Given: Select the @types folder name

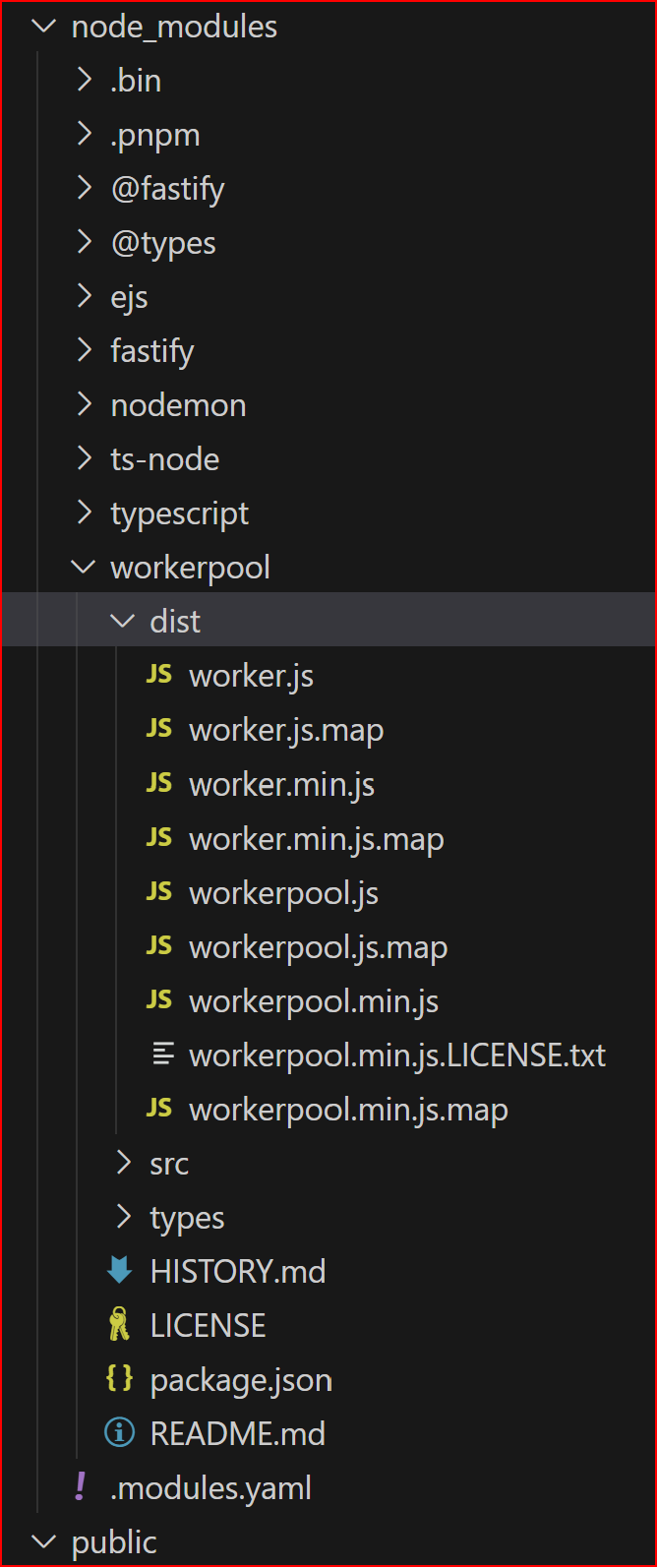Looking at the screenshot, I should click(x=163, y=244).
